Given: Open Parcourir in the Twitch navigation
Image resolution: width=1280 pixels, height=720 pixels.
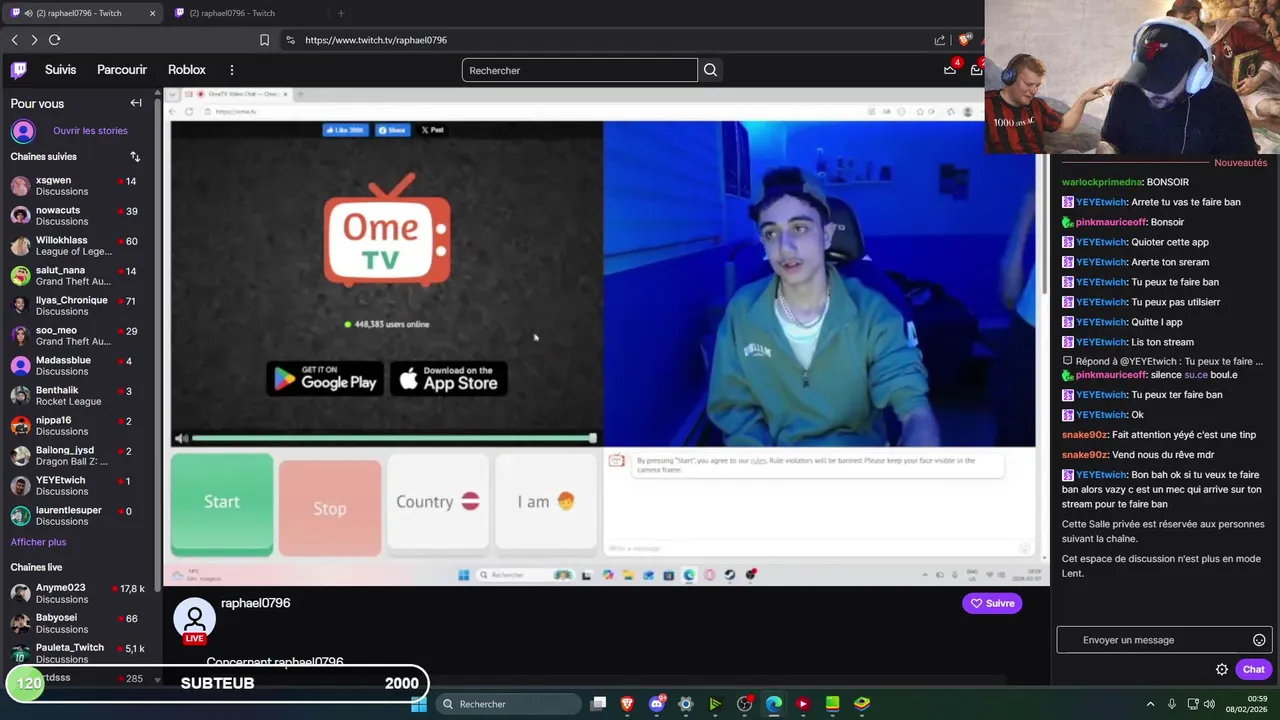Looking at the screenshot, I should [x=122, y=70].
